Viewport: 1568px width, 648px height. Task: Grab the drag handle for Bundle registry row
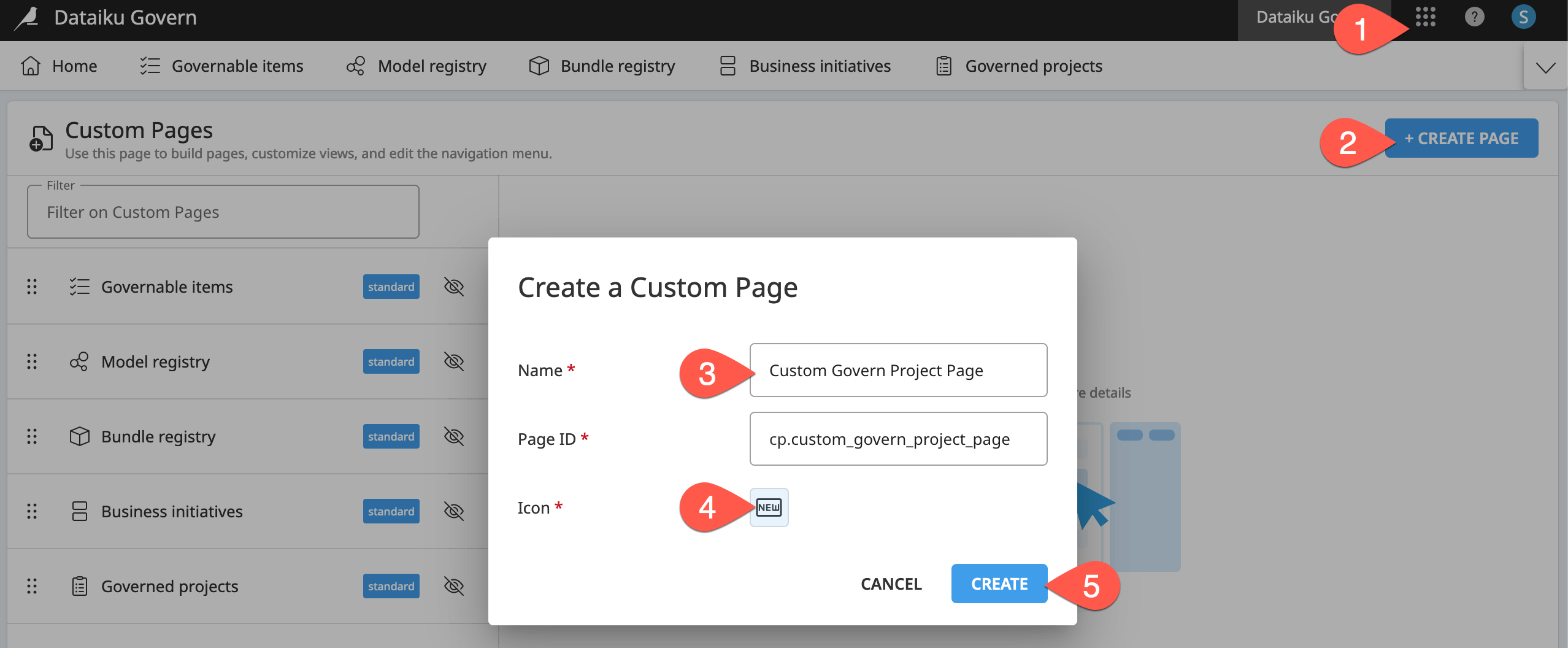click(32, 436)
